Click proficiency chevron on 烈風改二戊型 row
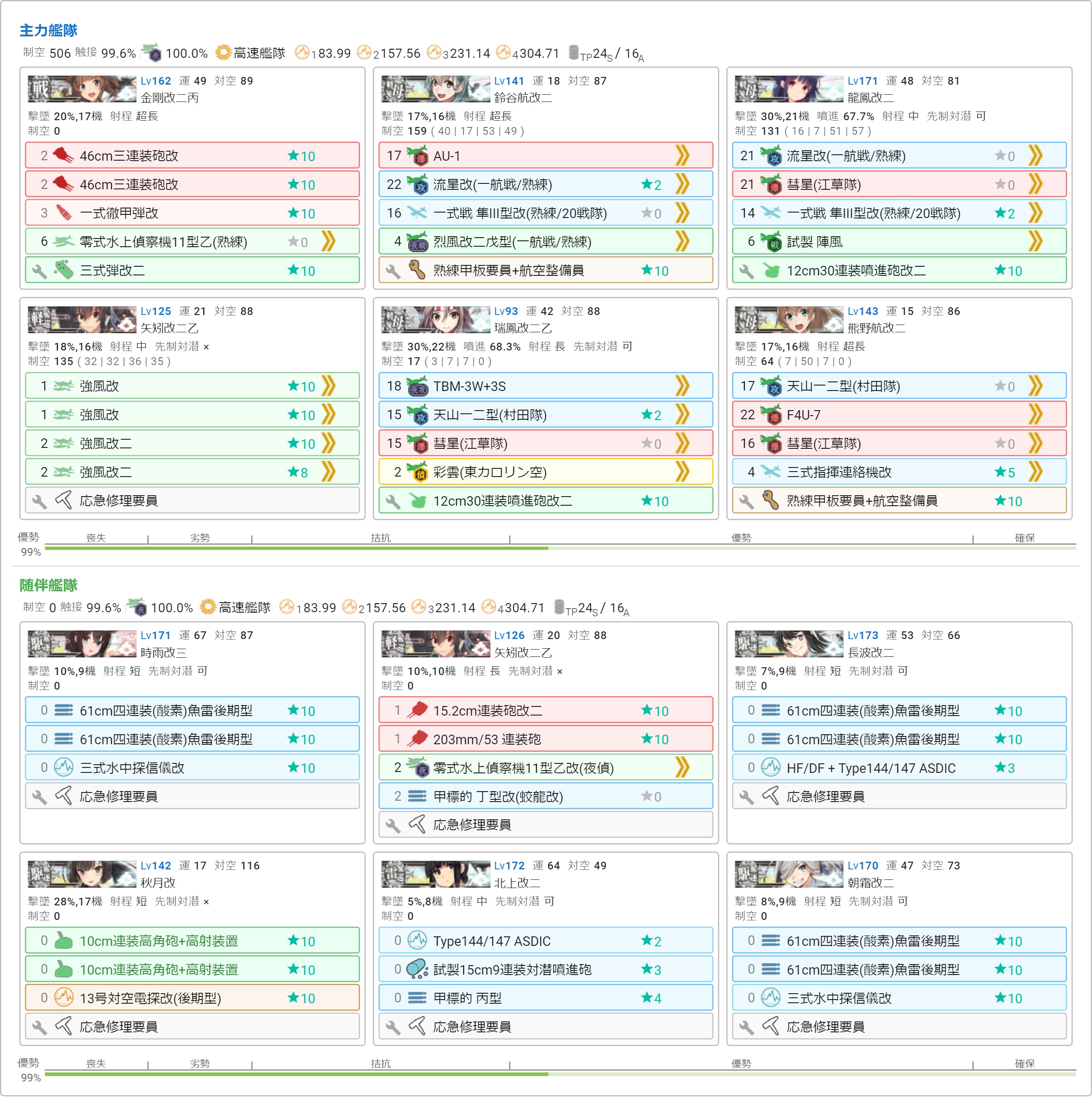 [x=682, y=242]
